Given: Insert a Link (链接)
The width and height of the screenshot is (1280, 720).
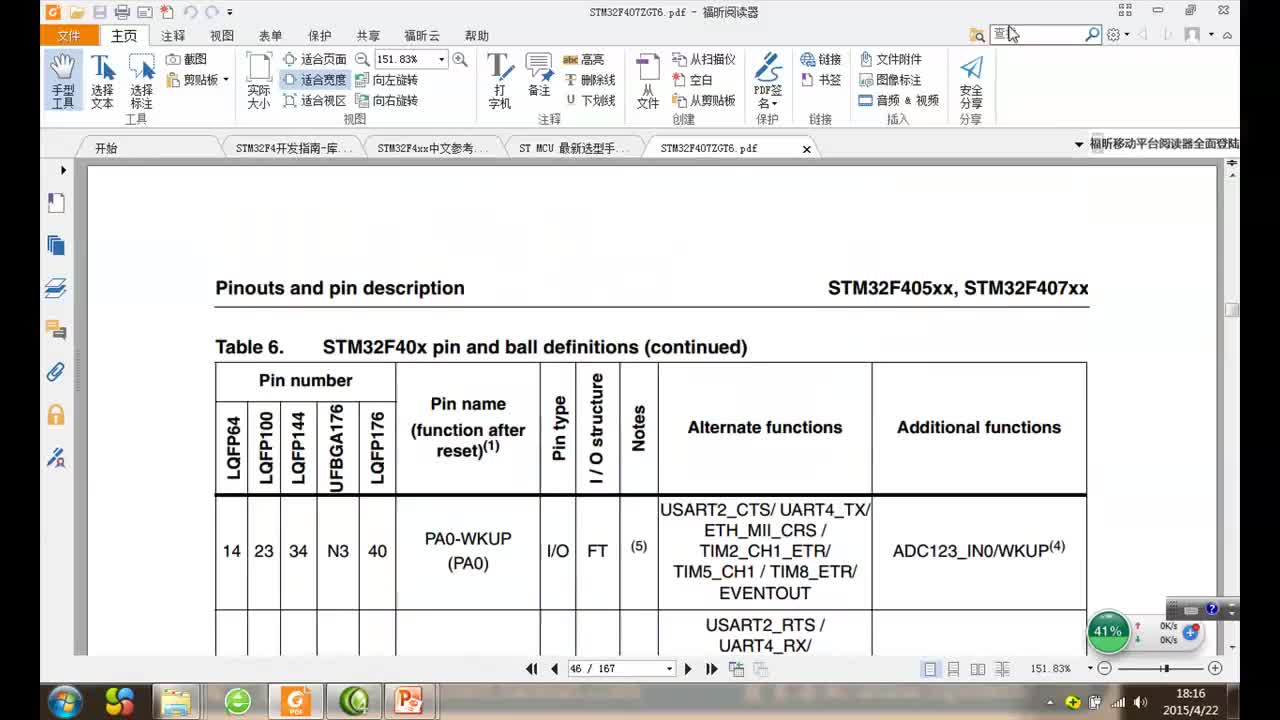Looking at the screenshot, I should pos(821,59).
